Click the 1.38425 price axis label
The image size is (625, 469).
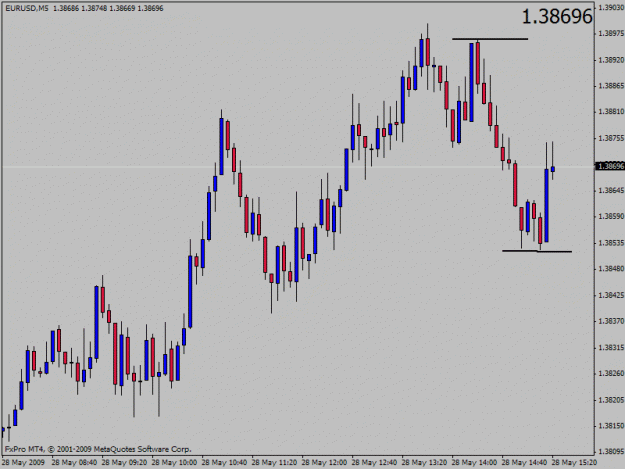point(611,295)
